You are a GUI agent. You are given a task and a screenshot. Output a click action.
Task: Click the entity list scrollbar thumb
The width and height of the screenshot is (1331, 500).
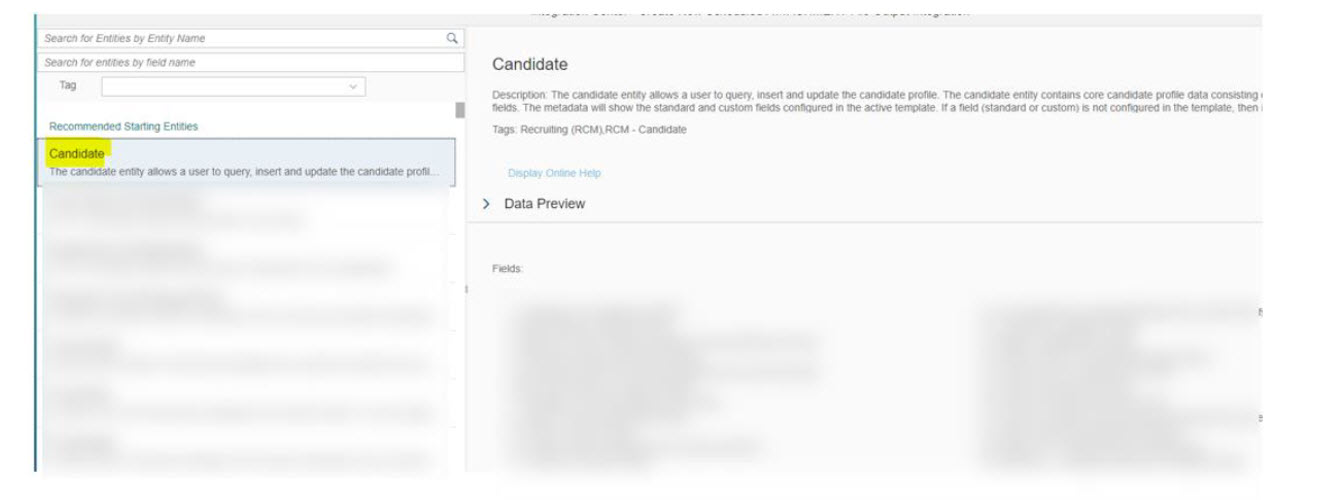(x=460, y=110)
